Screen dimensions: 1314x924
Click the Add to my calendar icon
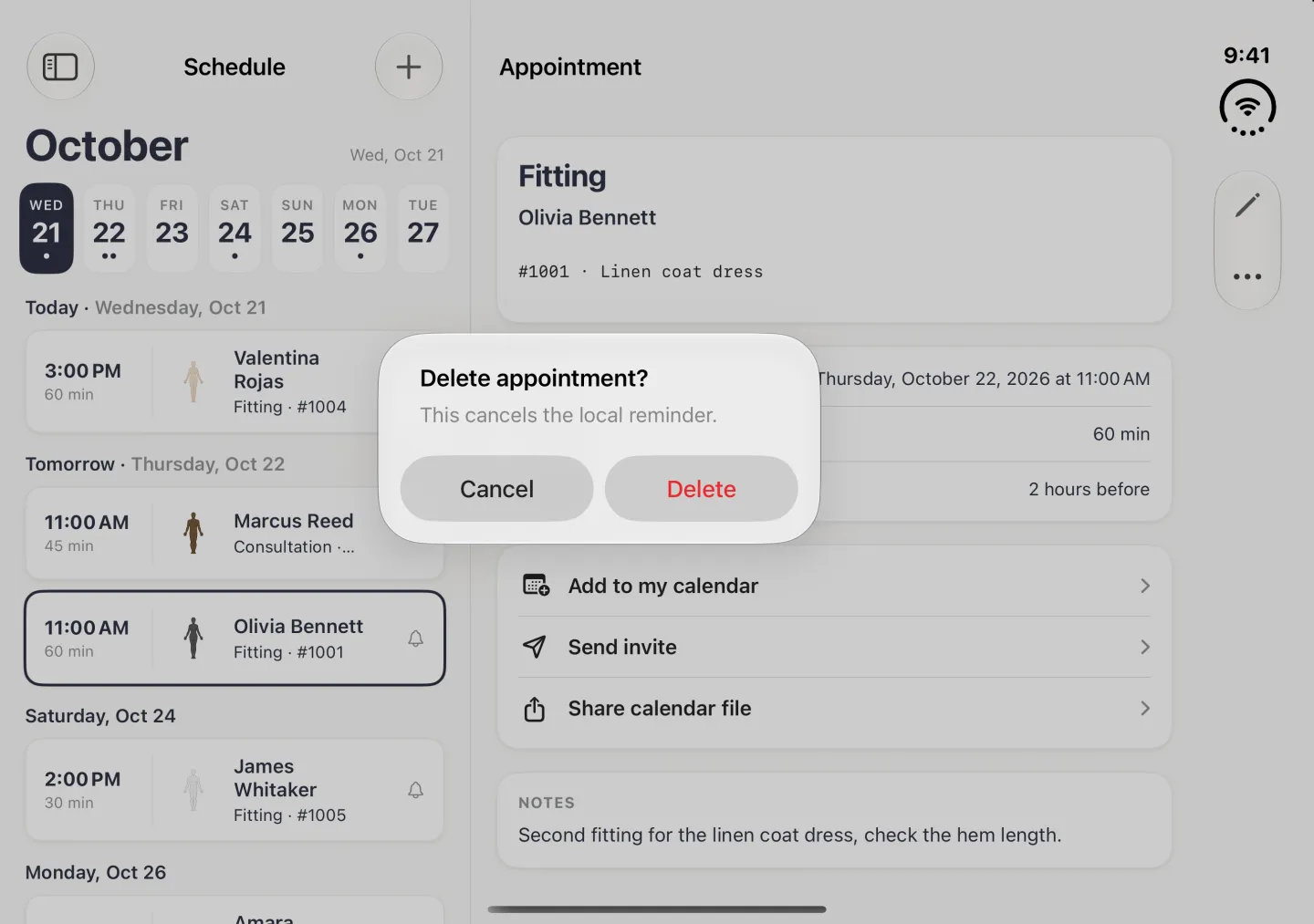point(536,586)
